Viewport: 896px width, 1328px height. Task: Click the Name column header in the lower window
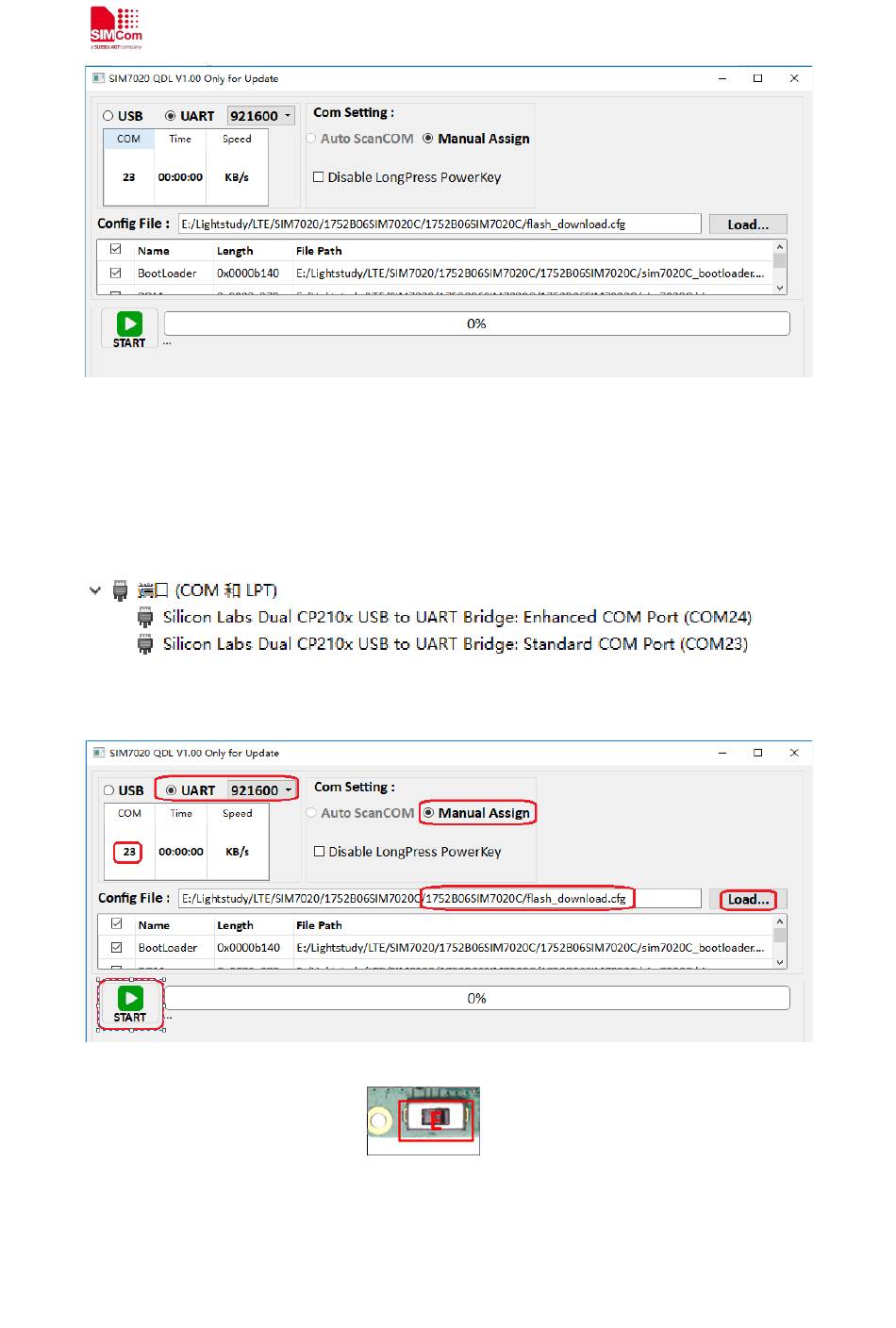point(154,925)
